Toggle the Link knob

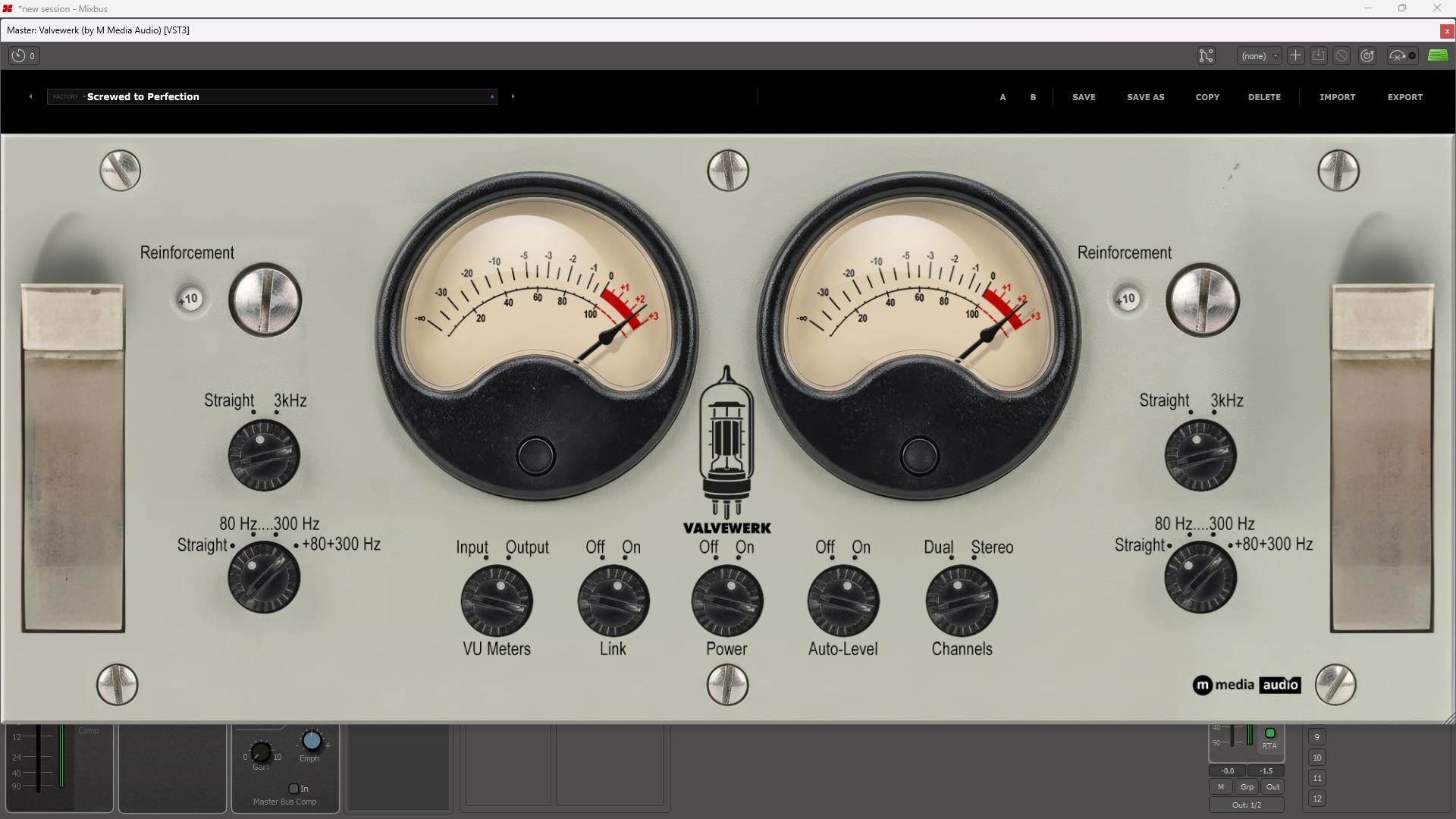(x=613, y=601)
